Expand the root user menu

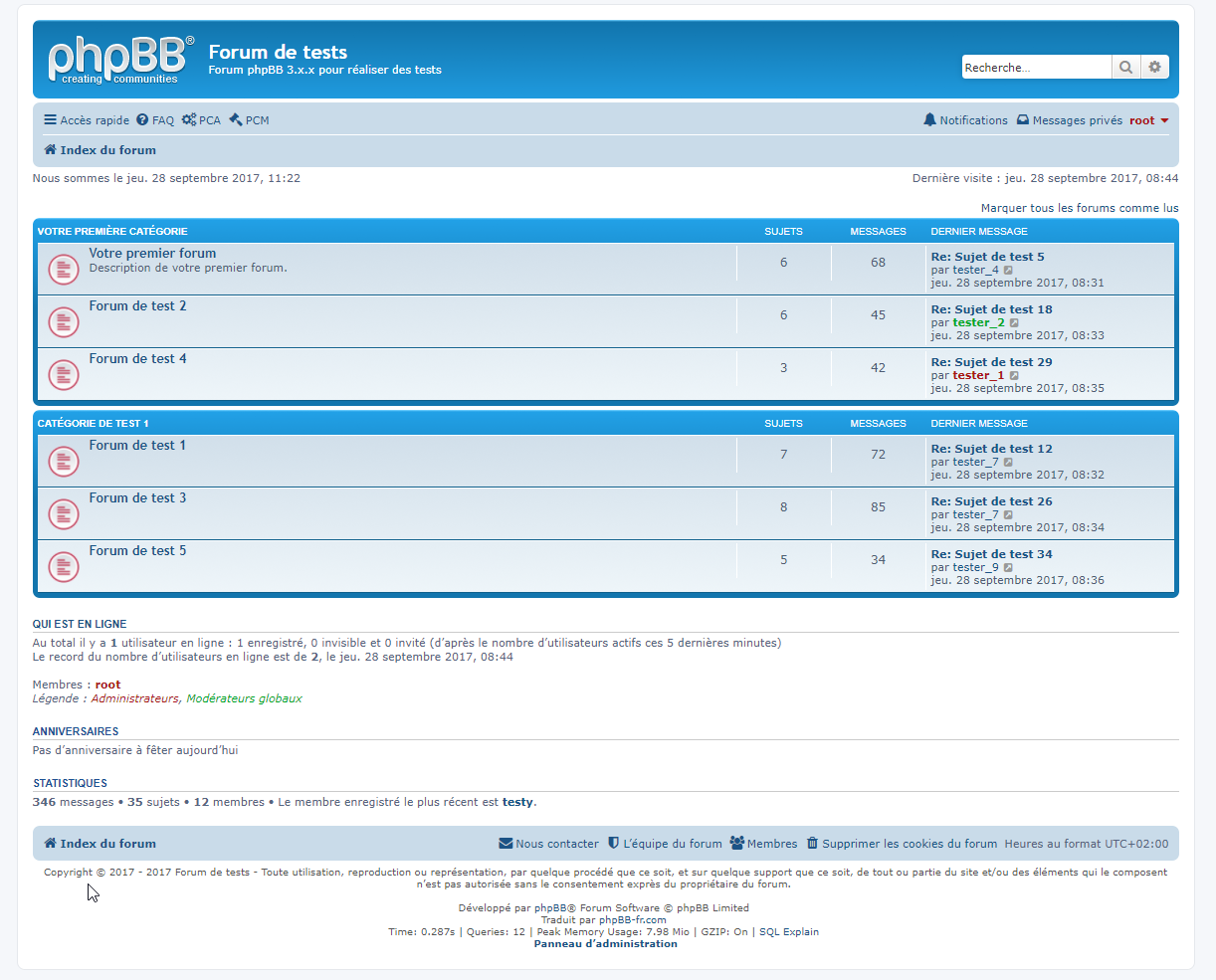pos(1148,120)
